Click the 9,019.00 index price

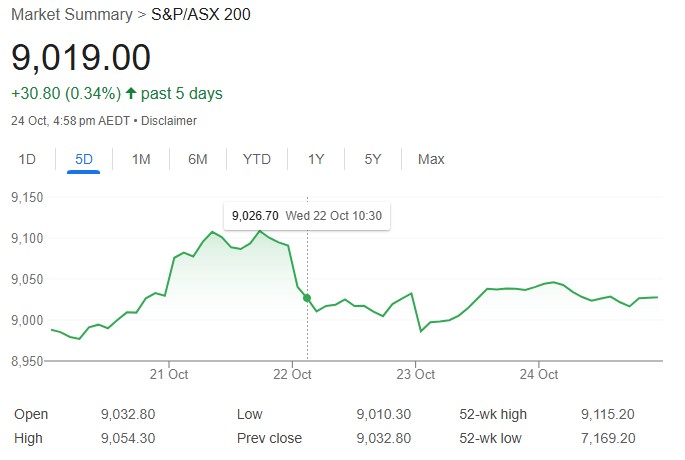click(x=81, y=57)
